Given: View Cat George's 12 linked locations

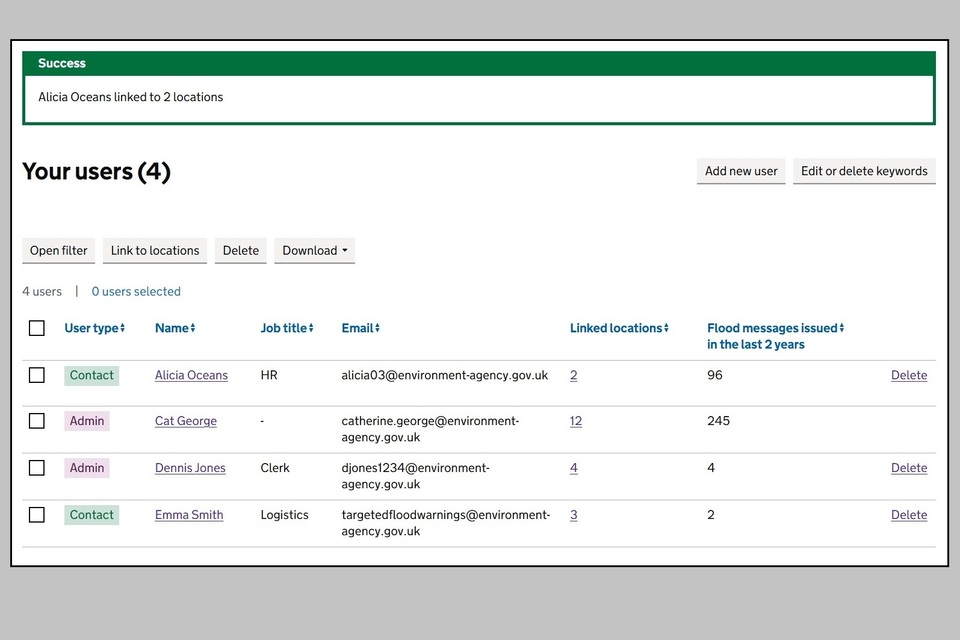Looking at the screenshot, I should click(x=576, y=421).
